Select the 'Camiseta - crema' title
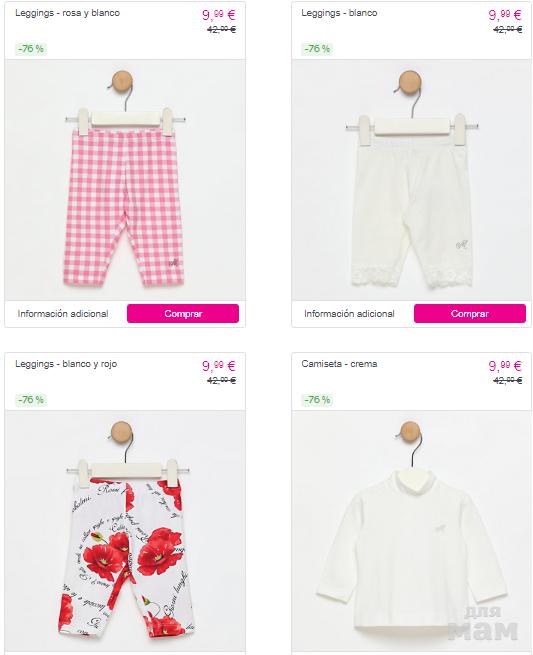Image resolution: width=533 pixels, height=655 pixels. tap(339, 364)
